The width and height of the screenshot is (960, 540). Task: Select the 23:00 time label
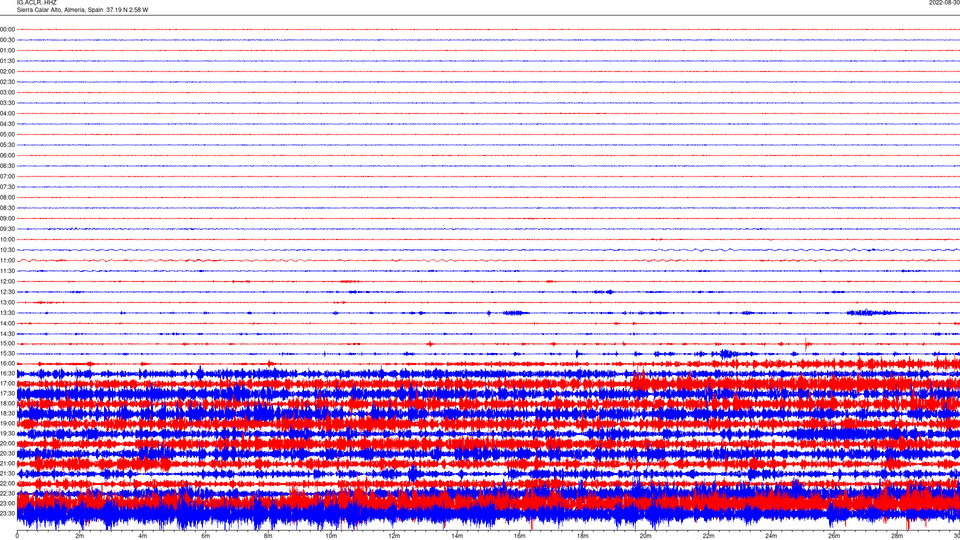tap(7, 503)
